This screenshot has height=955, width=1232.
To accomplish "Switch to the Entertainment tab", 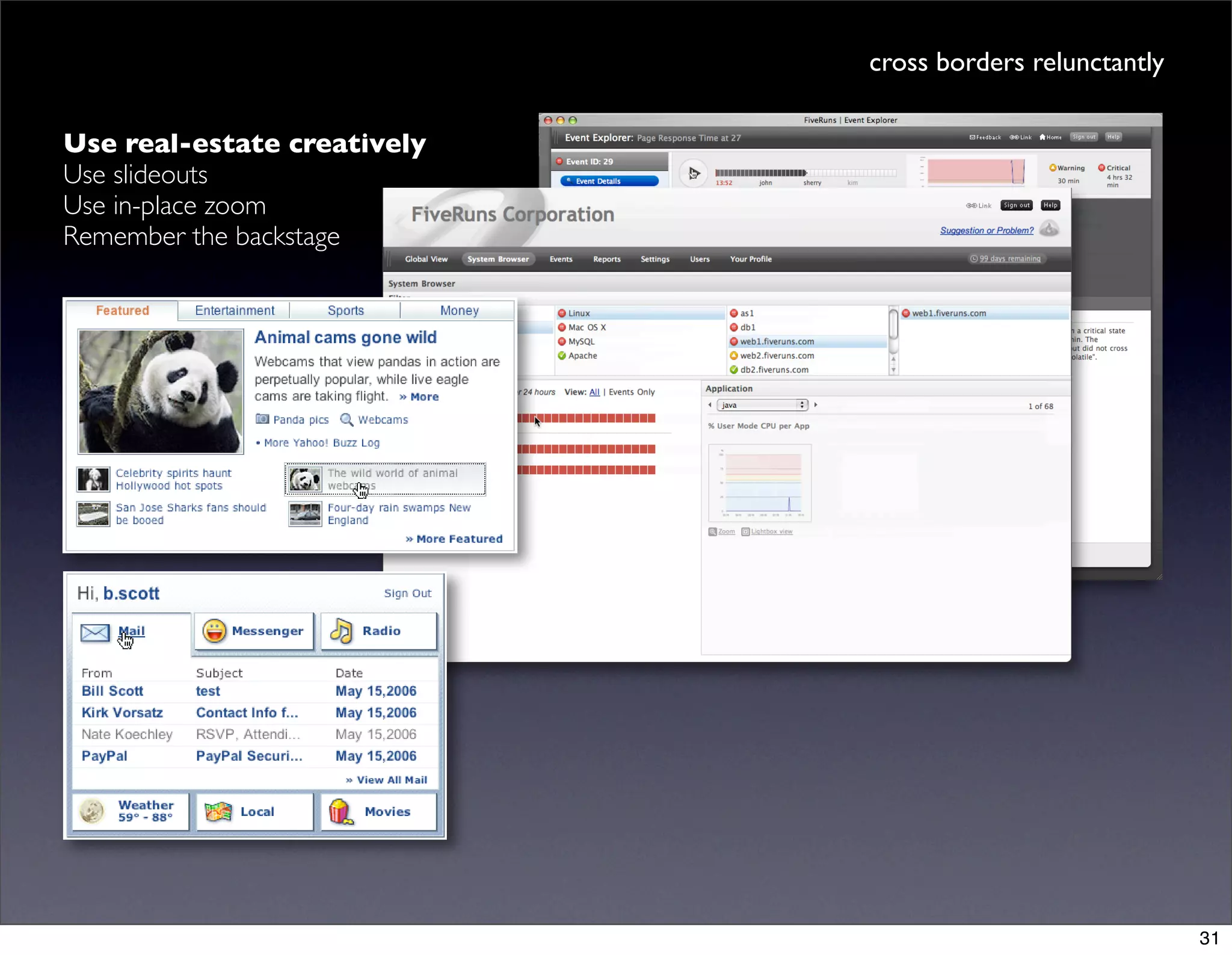I will (235, 311).
